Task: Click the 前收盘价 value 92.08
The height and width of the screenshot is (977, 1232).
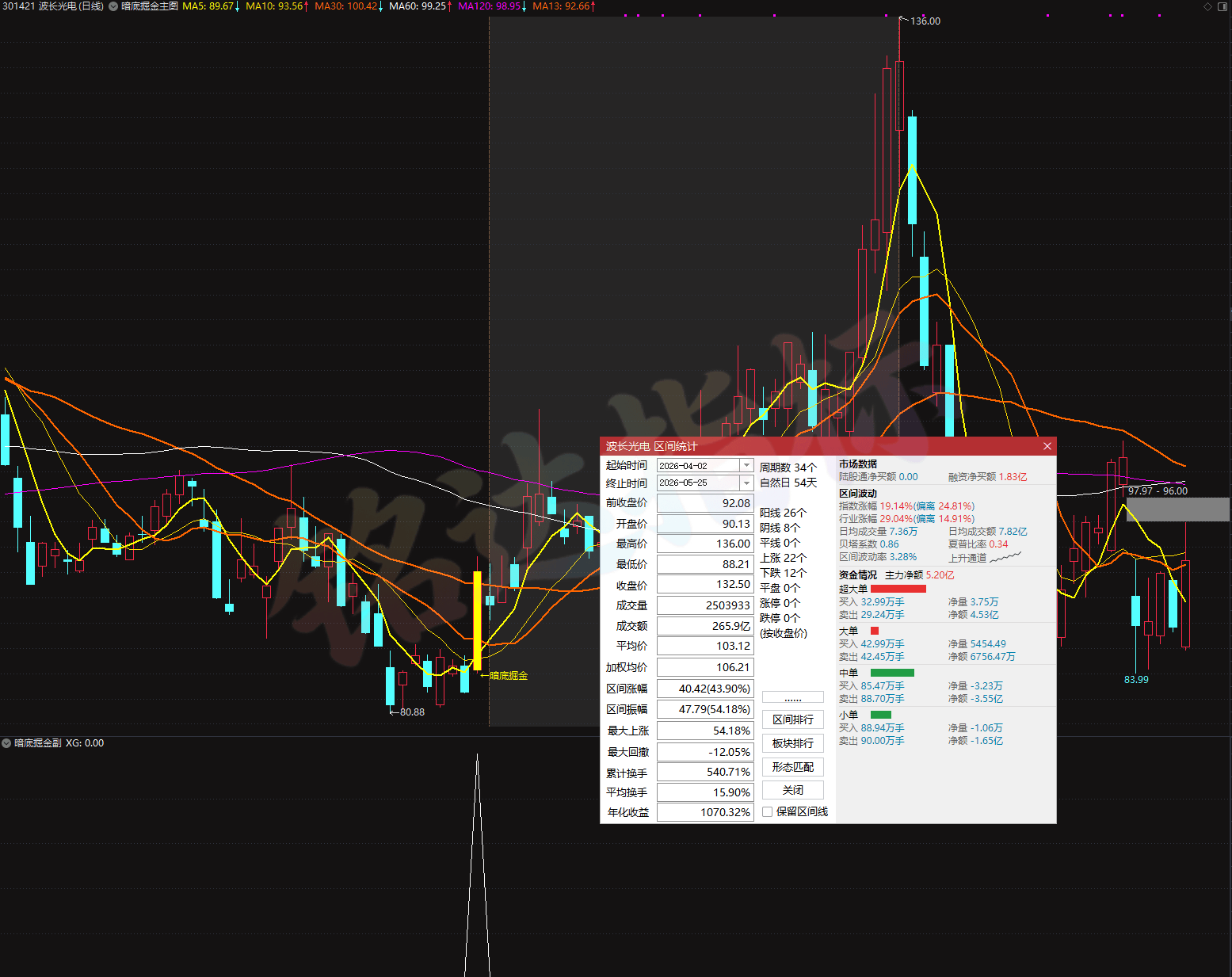Action: tap(705, 503)
